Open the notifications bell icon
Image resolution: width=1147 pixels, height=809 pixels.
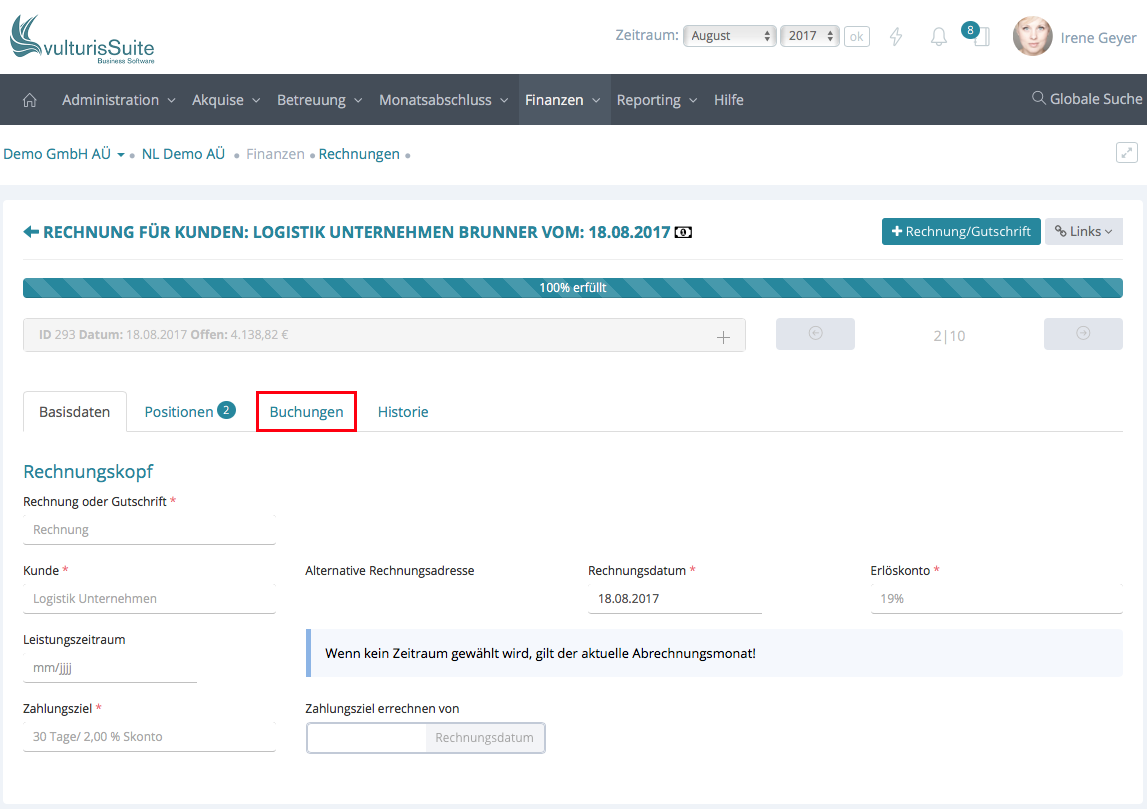tap(938, 37)
